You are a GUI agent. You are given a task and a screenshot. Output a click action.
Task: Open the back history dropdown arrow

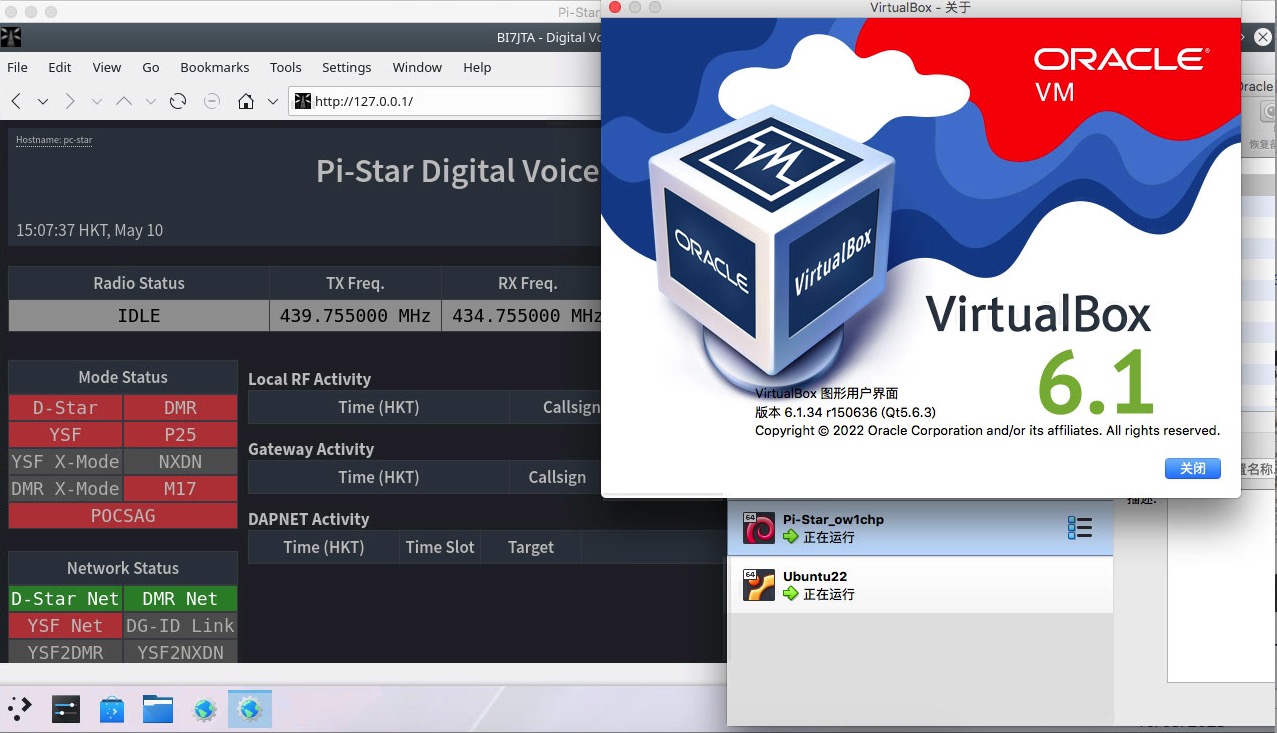43,101
